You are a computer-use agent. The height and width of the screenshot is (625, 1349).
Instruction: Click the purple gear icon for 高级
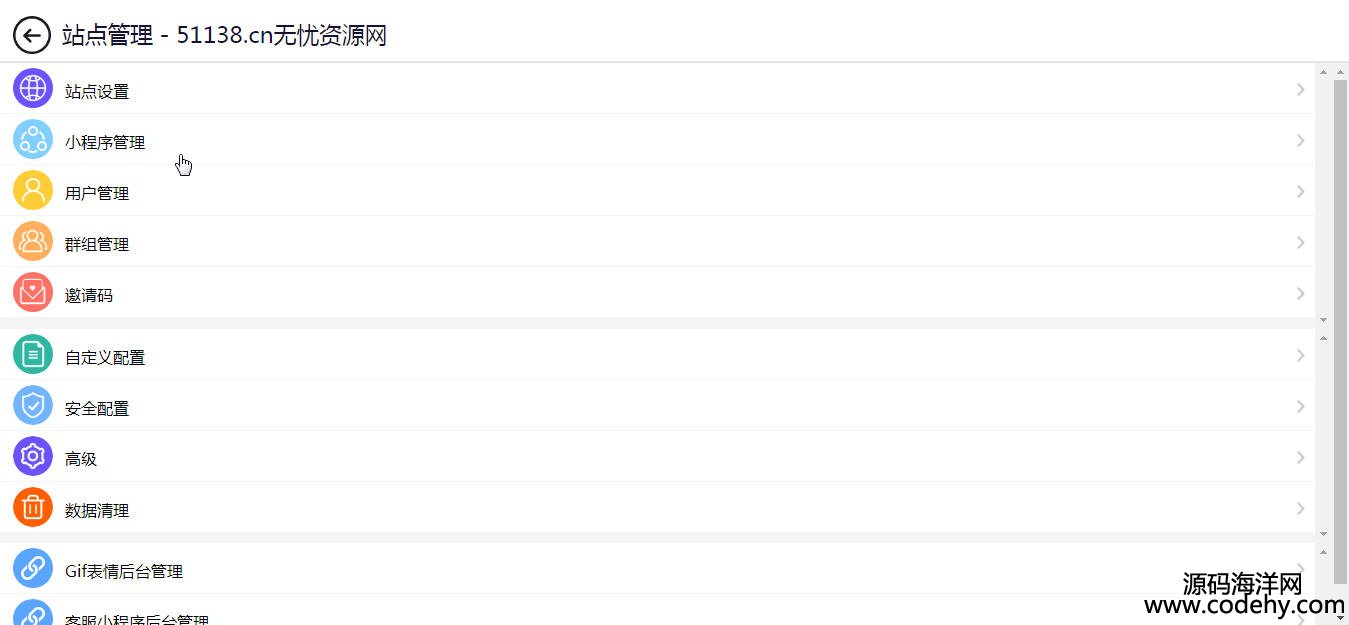pos(33,456)
